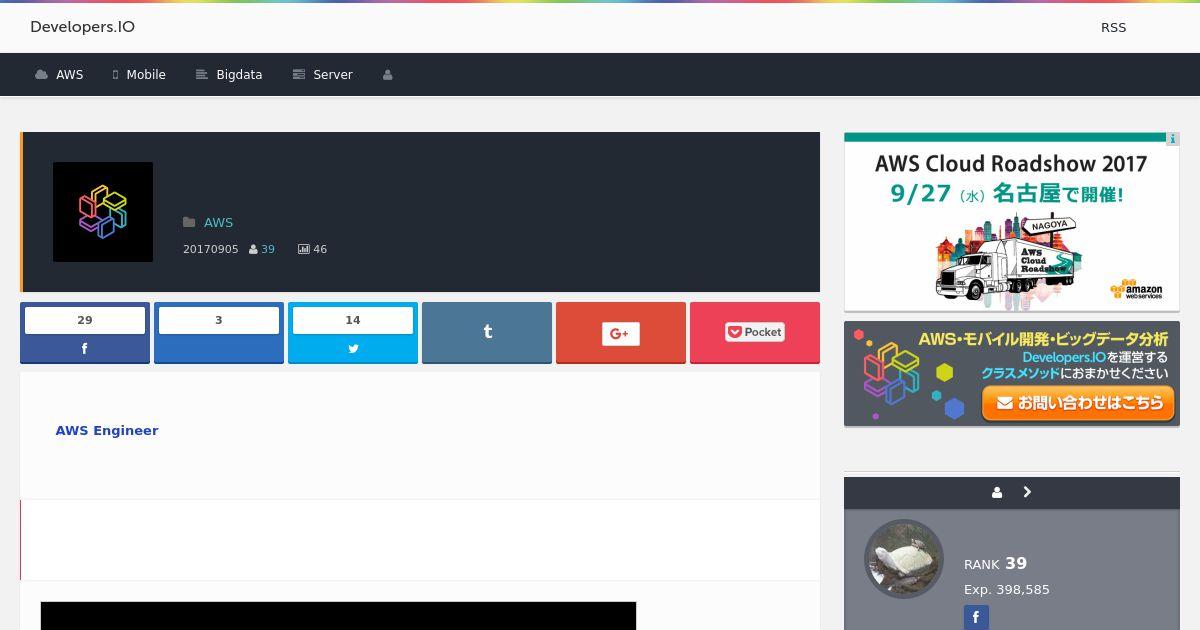Click the colorful cube logo thumbnail
Image resolution: width=1200 pixels, height=630 pixels.
pyautogui.click(x=103, y=212)
